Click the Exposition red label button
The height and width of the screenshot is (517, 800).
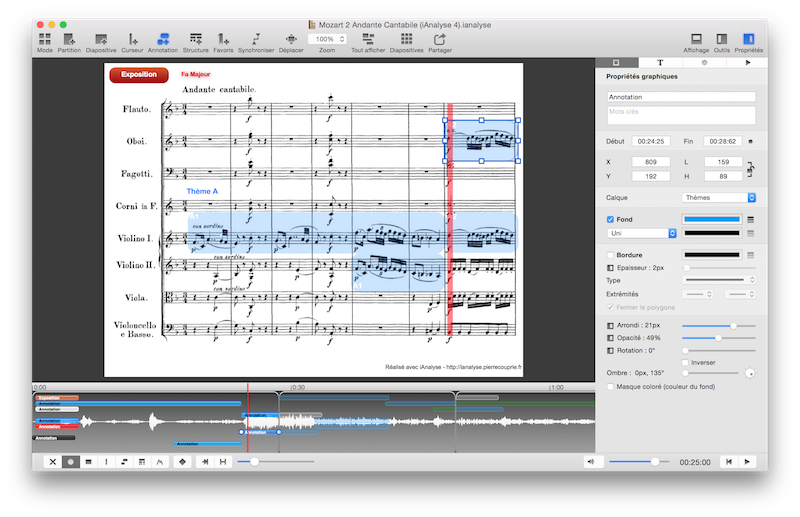pyautogui.click(x=139, y=75)
